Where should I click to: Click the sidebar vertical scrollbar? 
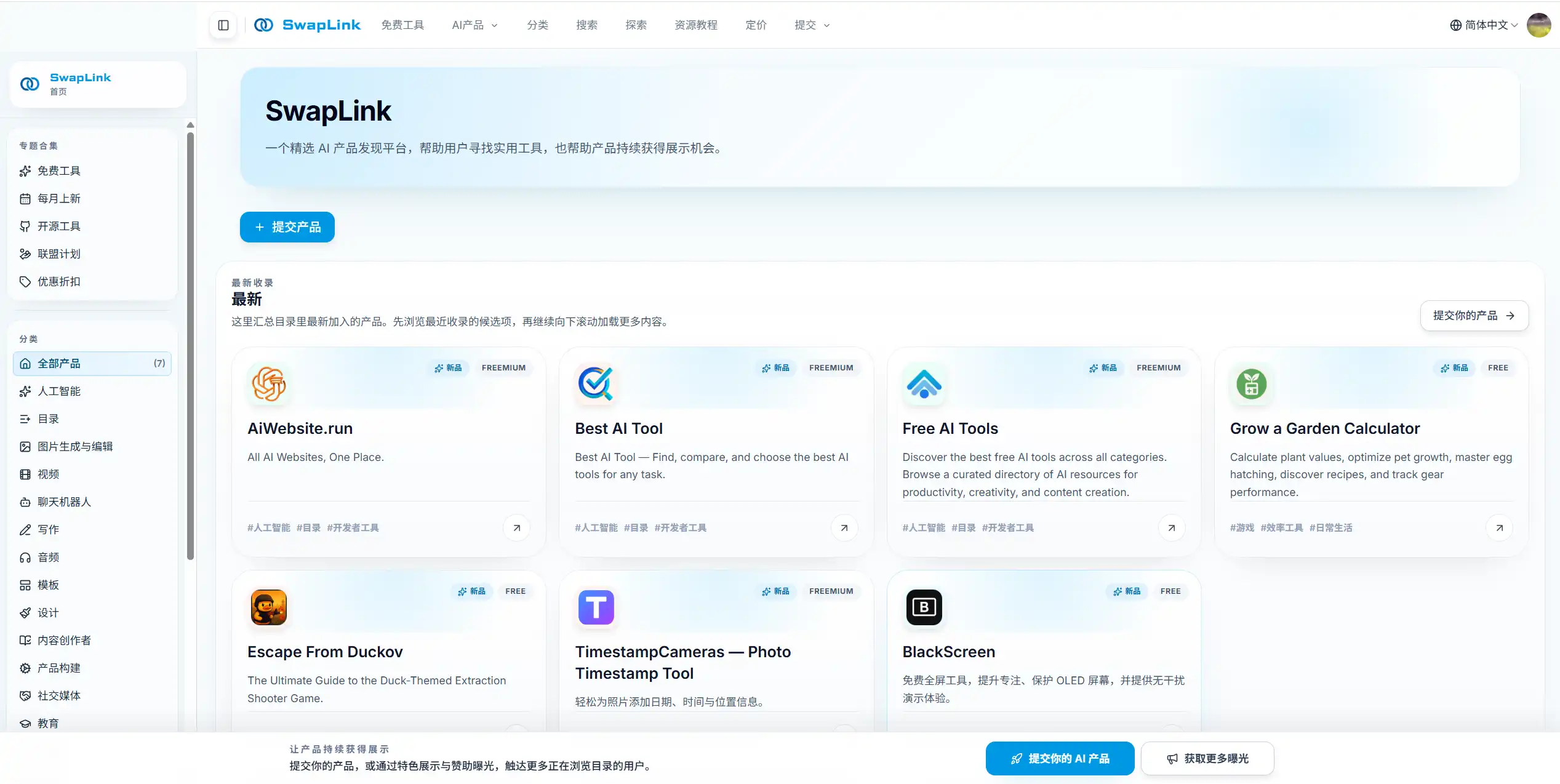pyautogui.click(x=190, y=345)
